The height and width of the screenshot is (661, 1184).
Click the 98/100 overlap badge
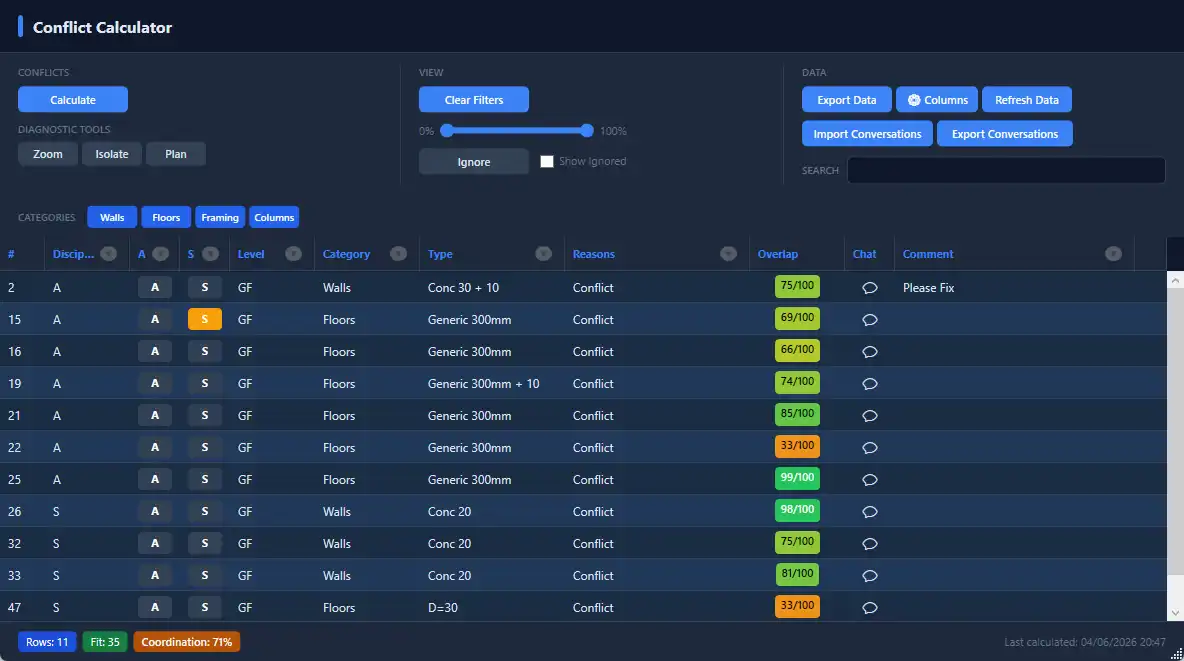tap(797, 510)
